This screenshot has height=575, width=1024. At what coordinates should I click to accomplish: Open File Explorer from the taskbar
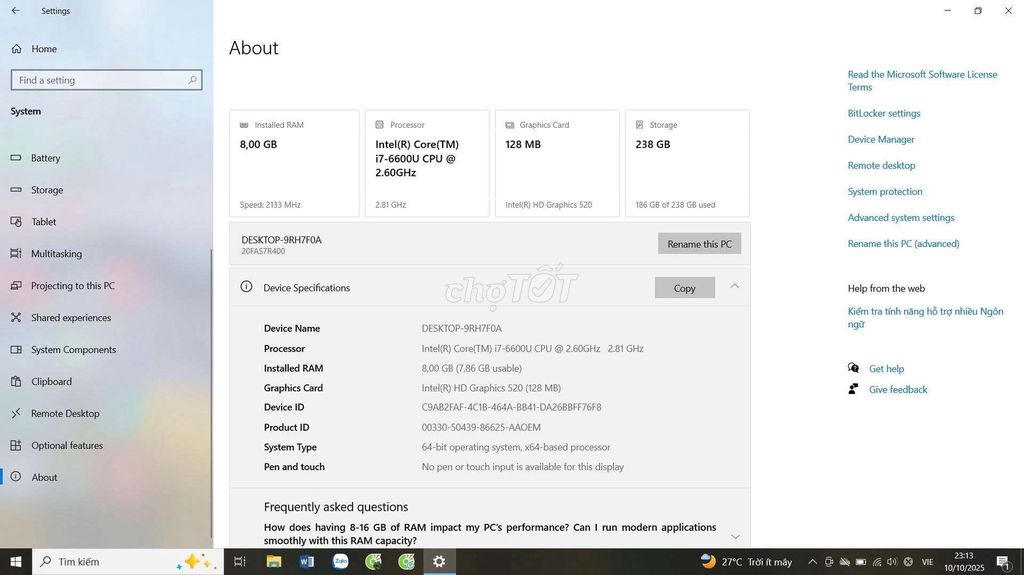point(274,561)
